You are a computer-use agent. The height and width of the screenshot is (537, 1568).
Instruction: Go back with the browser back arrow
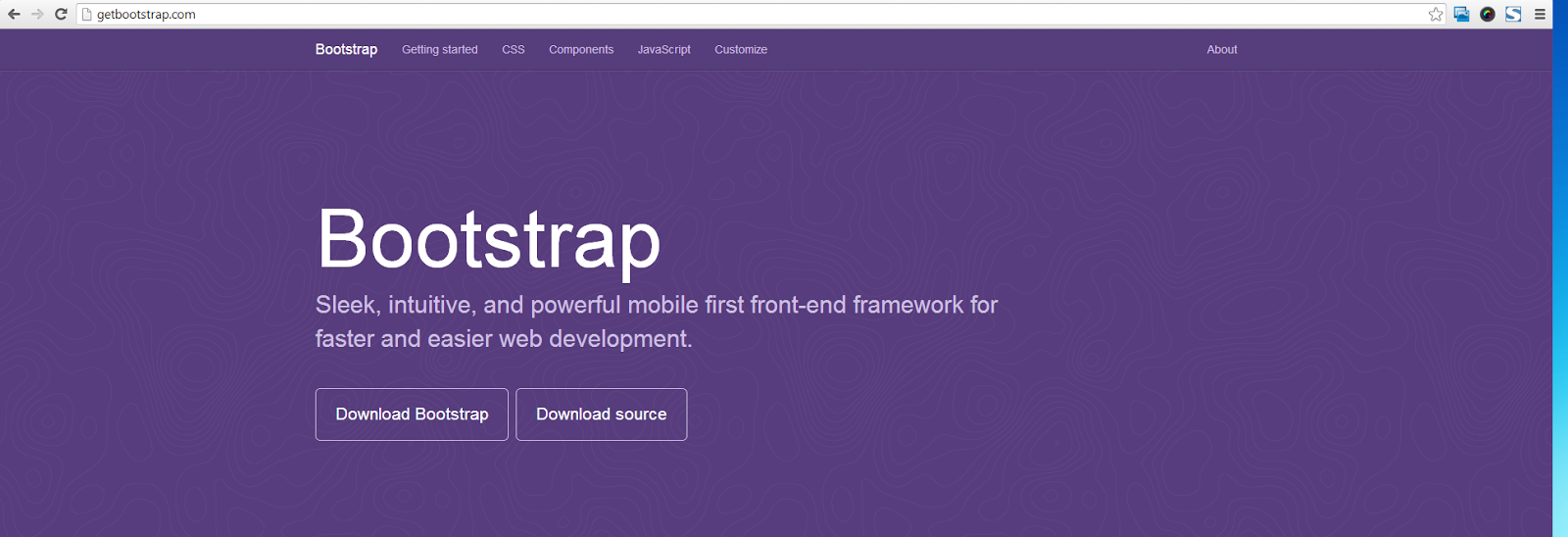[14, 14]
